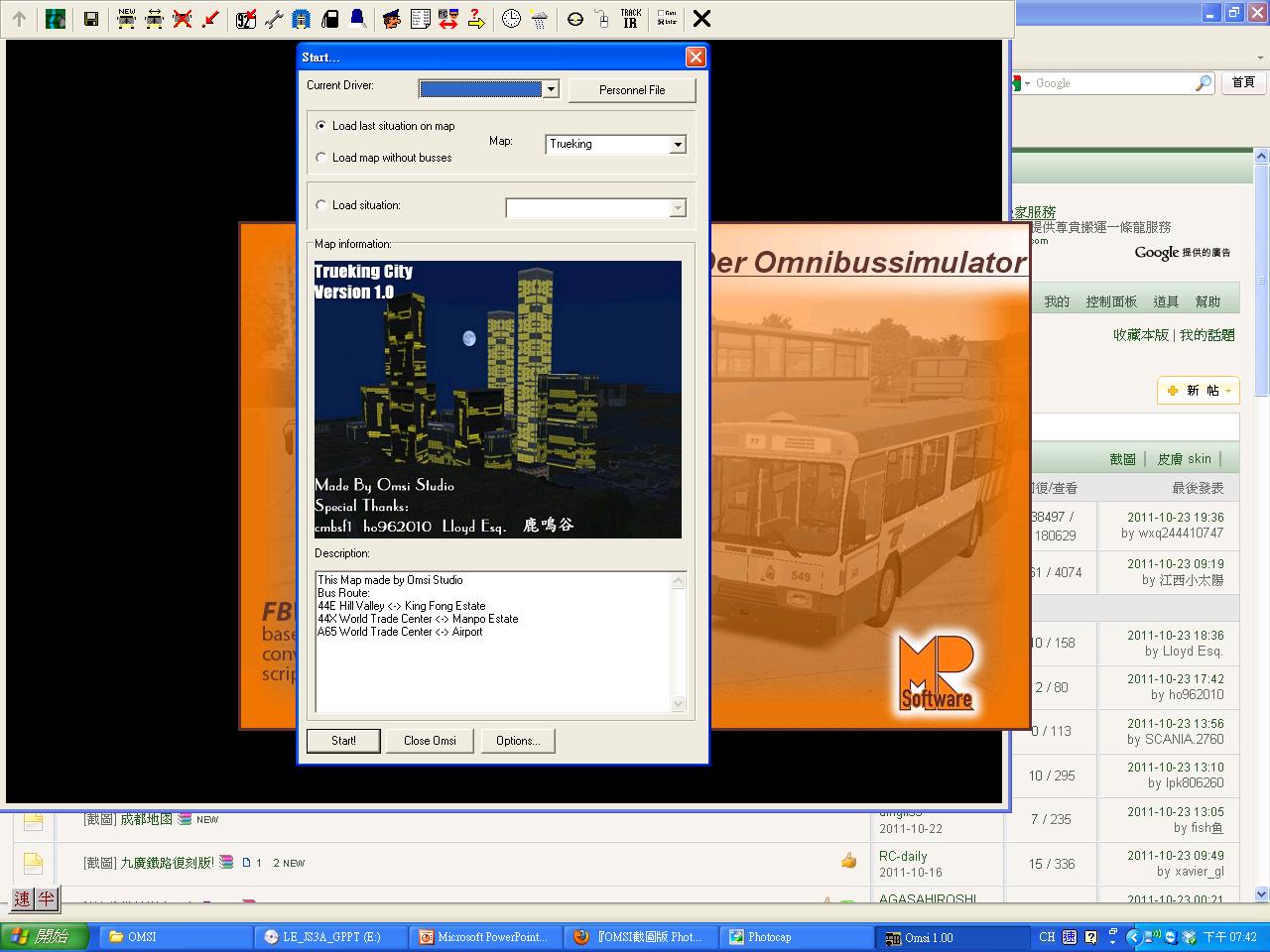
Task: Open the Load situation combo box
Action: point(678,208)
